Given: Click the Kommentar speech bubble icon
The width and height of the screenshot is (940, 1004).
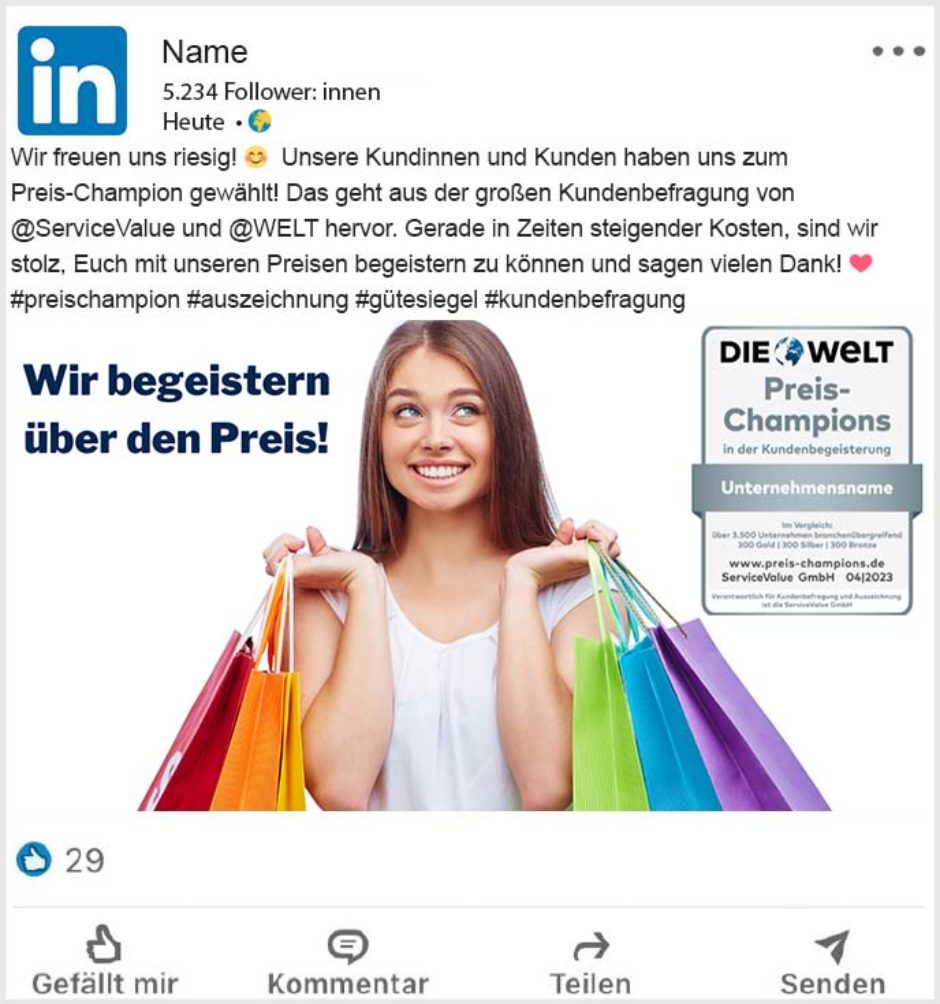Looking at the screenshot, I should (348, 946).
